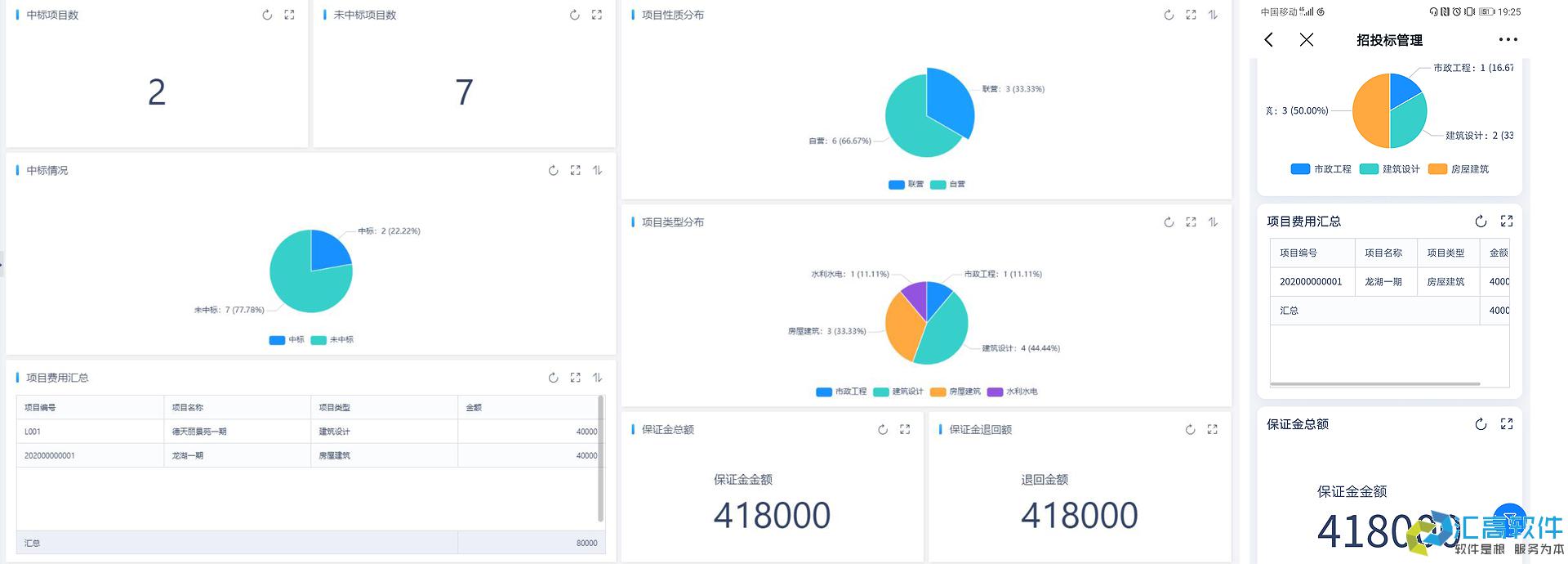Screen dimensions: 1568x564
Task: Toggle 联营 legend in 项目性质分布
Action: click(x=906, y=184)
